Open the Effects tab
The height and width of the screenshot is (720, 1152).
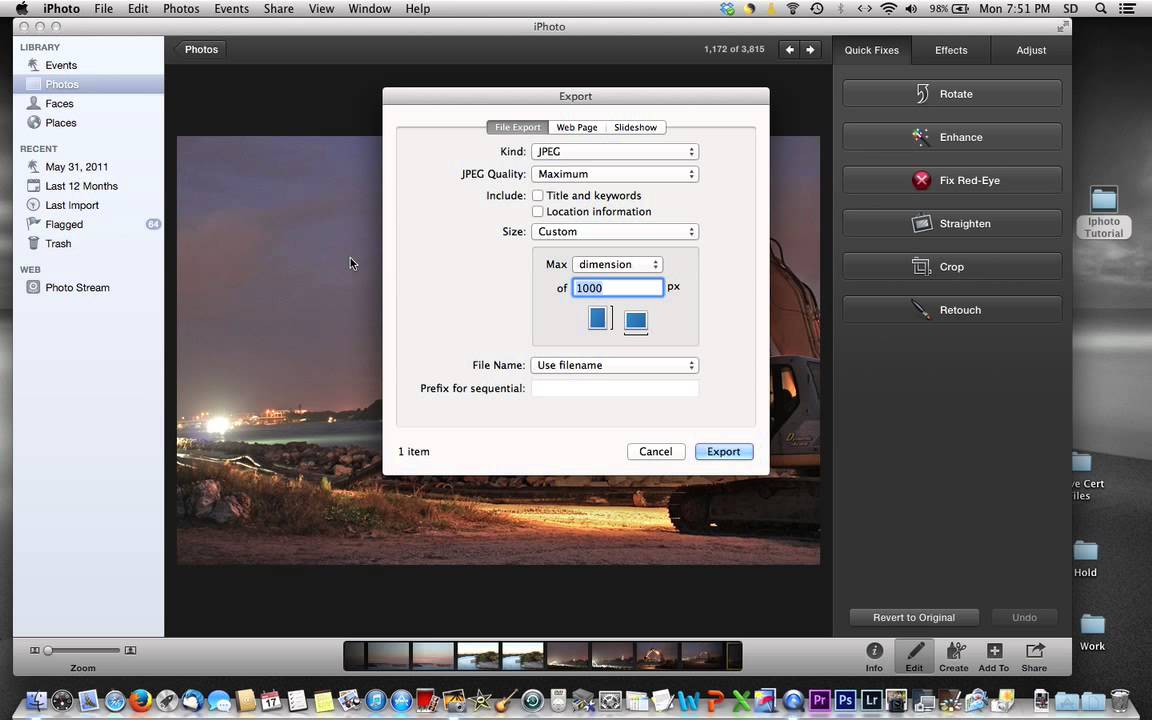coord(951,50)
